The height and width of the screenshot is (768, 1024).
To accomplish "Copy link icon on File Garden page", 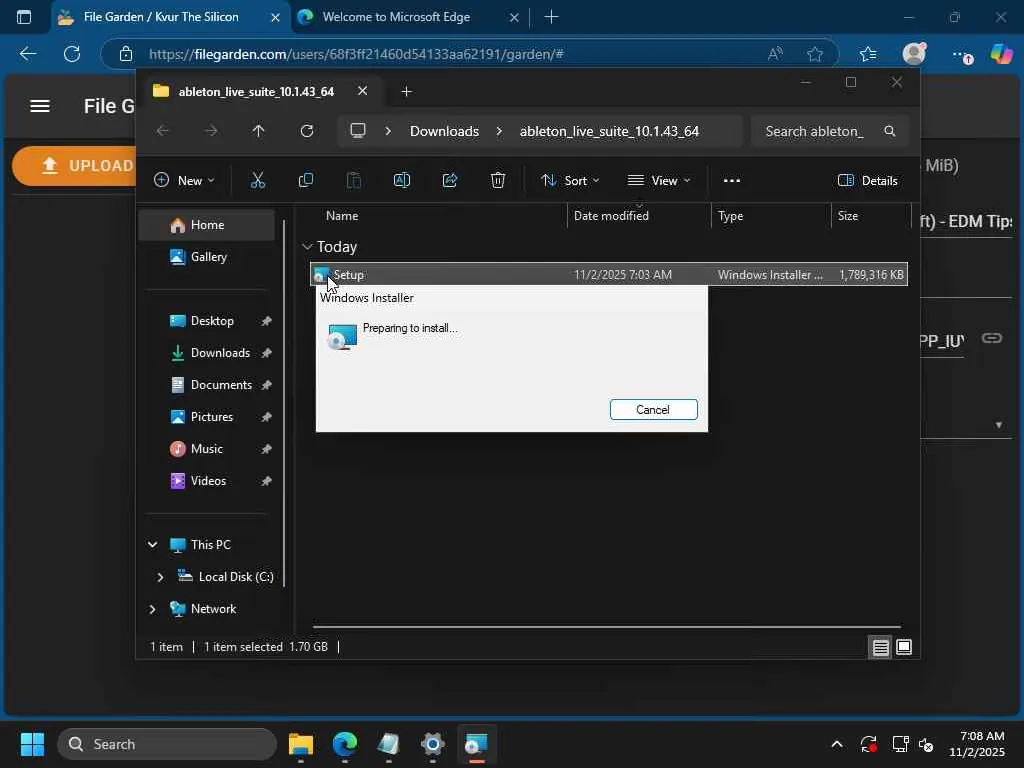I will (991, 338).
